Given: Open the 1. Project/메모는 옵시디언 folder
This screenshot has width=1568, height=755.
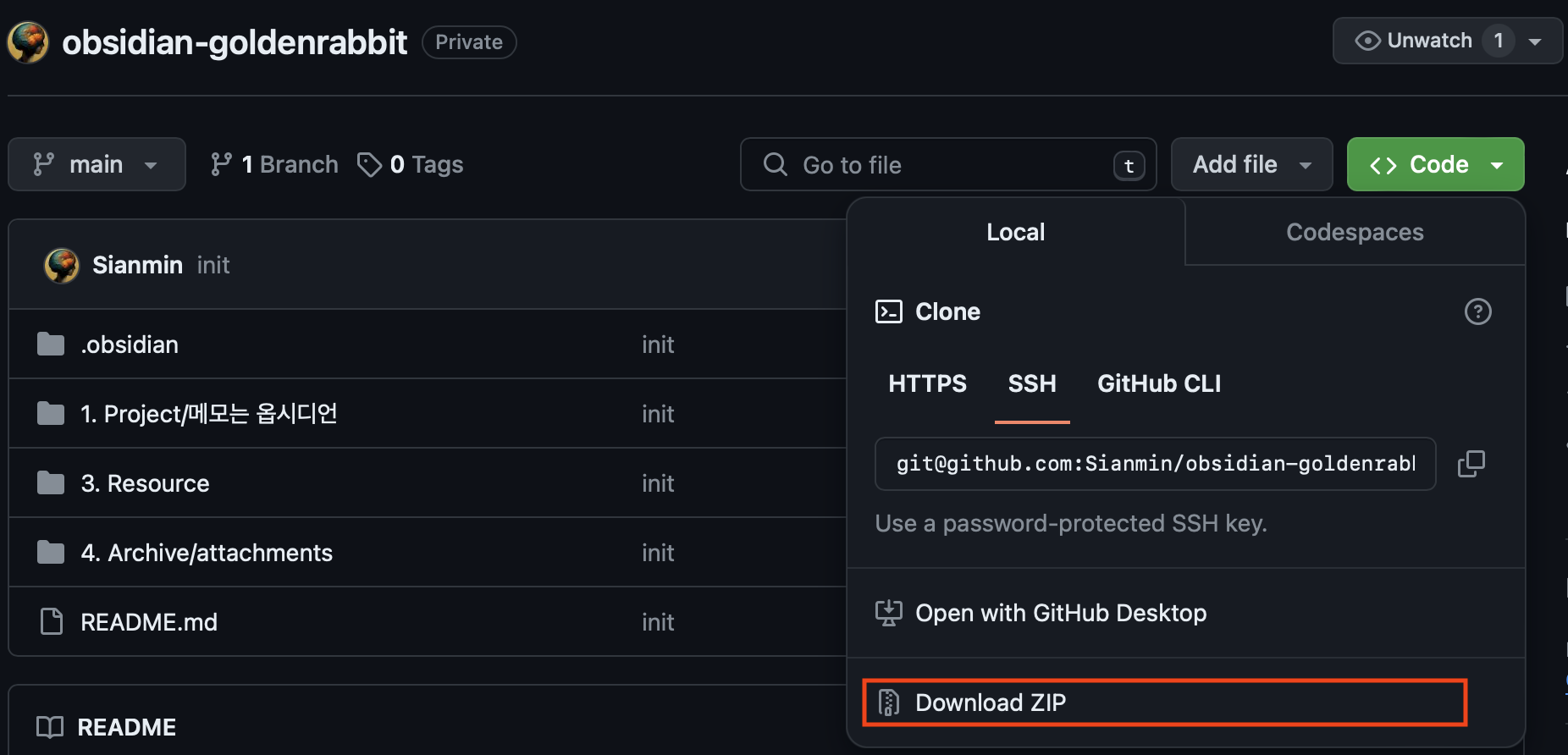Looking at the screenshot, I should 209,414.
